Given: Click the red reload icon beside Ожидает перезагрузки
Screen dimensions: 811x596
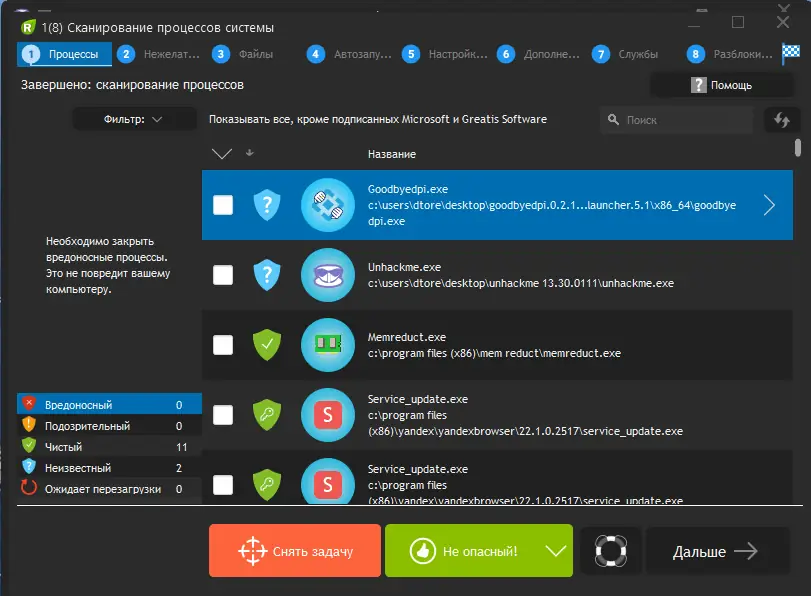Looking at the screenshot, I should [29, 487].
